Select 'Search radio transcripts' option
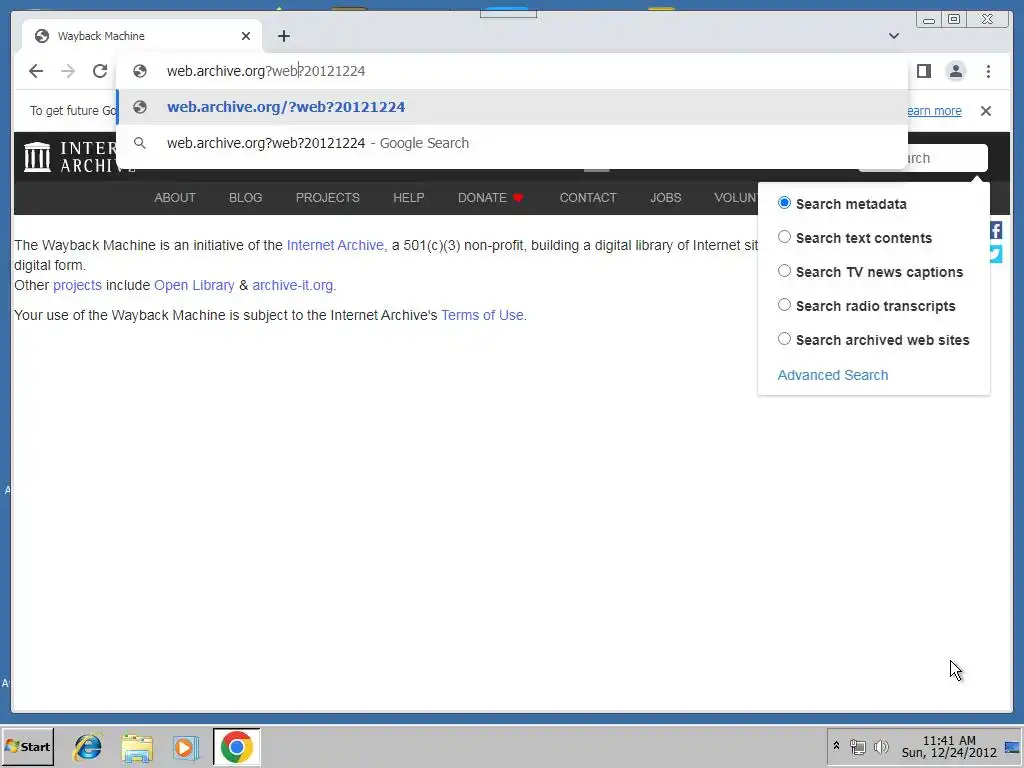The height and width of the screenshot is (768, 1024). pos(784,305)
